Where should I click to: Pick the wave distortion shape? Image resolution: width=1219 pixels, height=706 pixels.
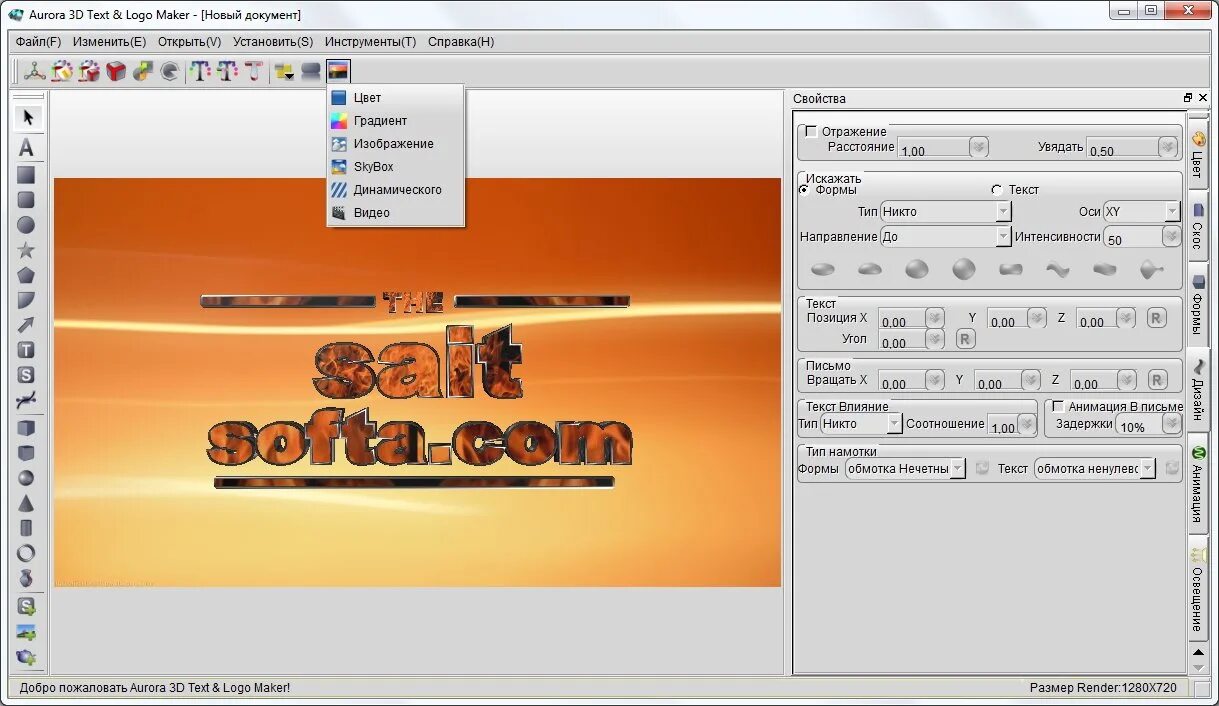1058,269
